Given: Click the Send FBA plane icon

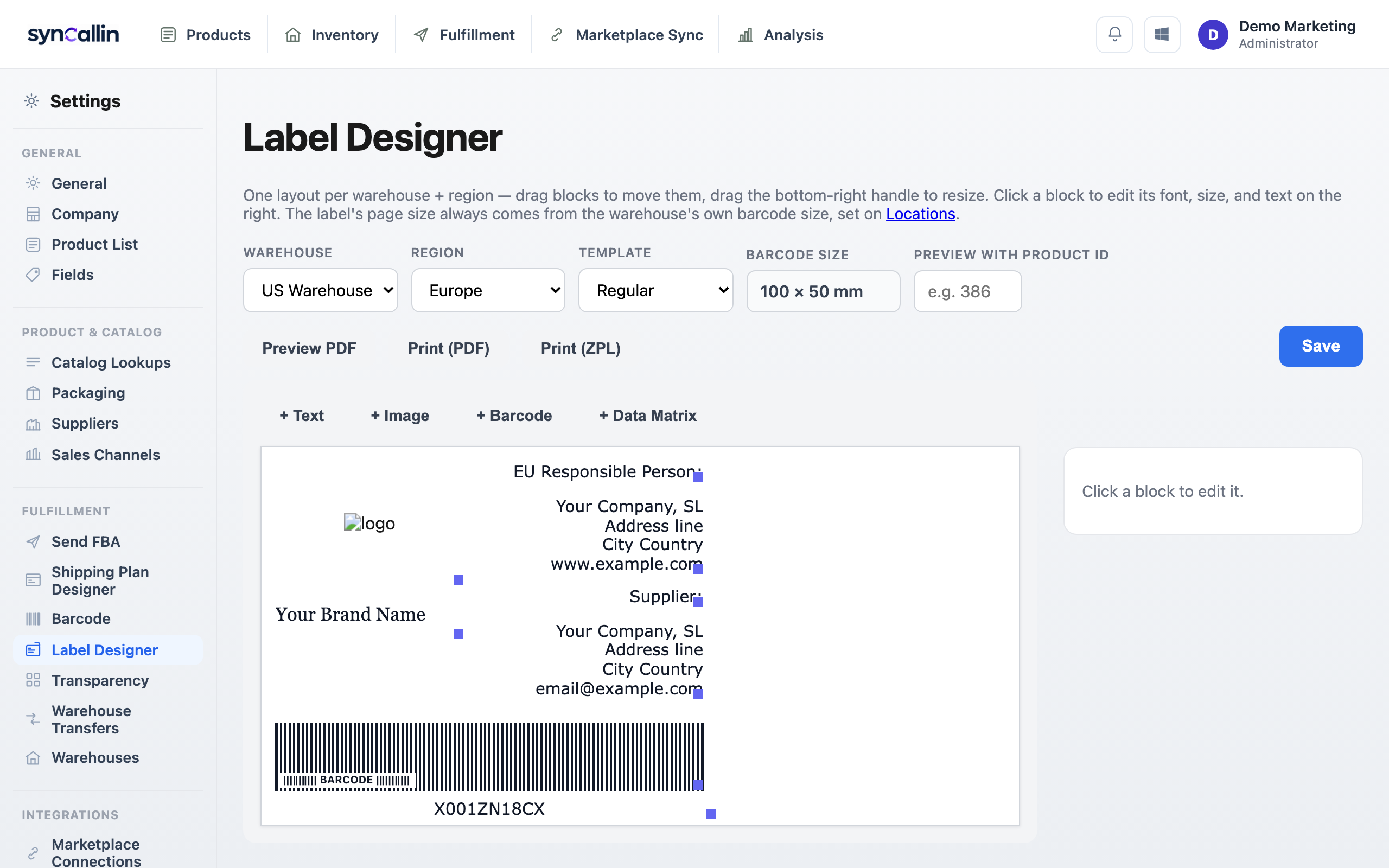Looking at the screenshot, I should tap(33, 541).
